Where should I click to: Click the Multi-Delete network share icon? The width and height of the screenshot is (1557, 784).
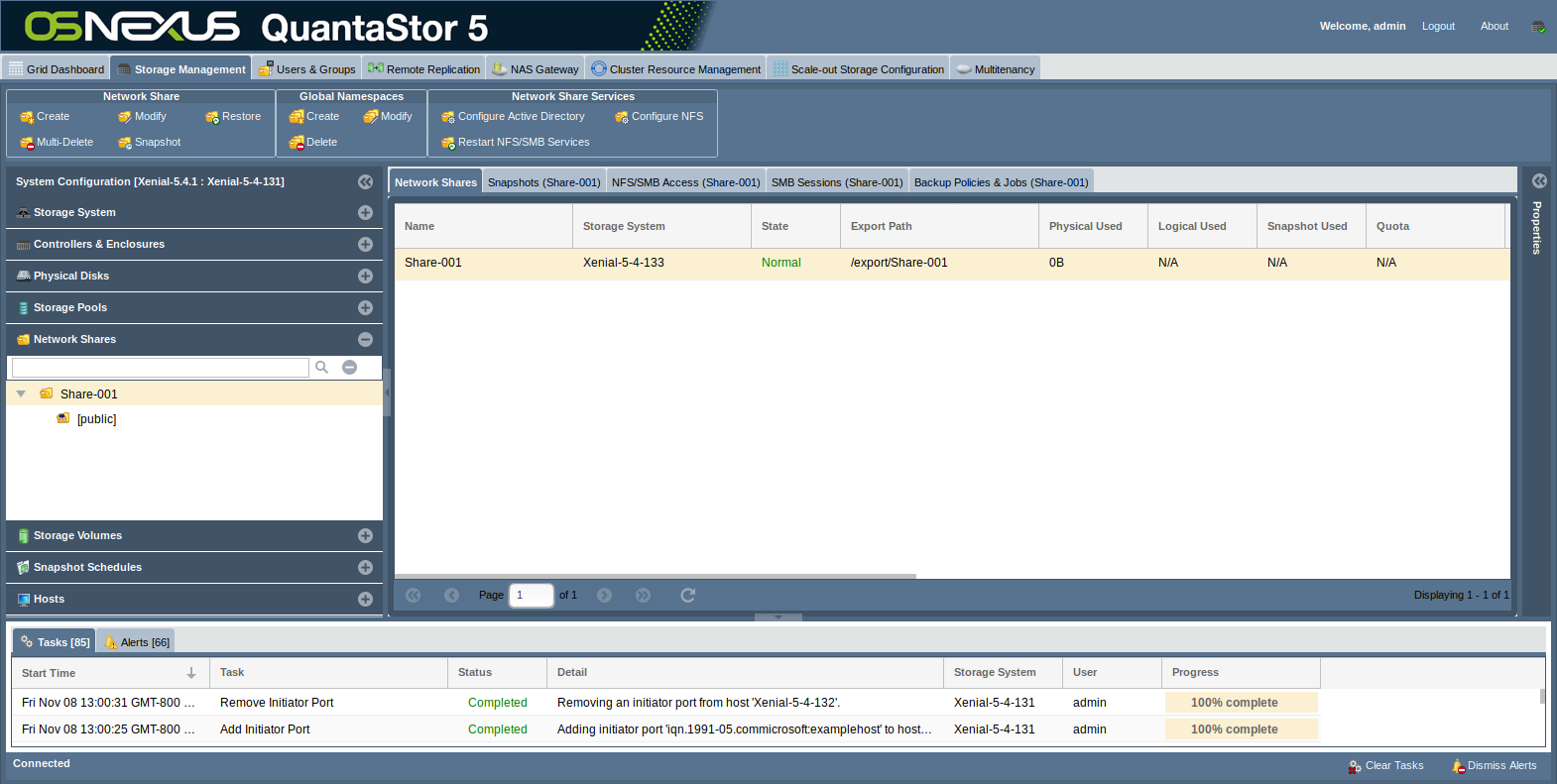[x=27, y=143]
